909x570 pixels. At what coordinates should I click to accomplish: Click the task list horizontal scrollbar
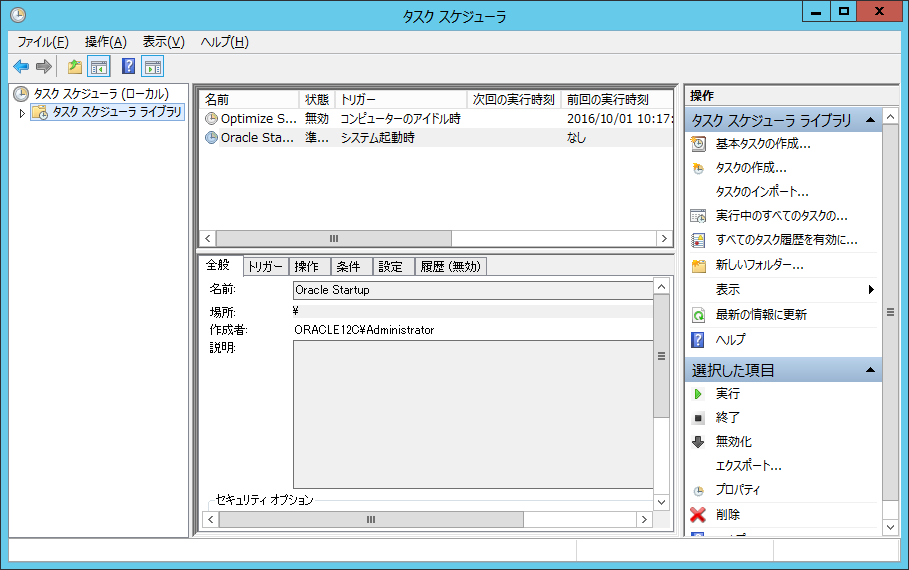[334, 239]
